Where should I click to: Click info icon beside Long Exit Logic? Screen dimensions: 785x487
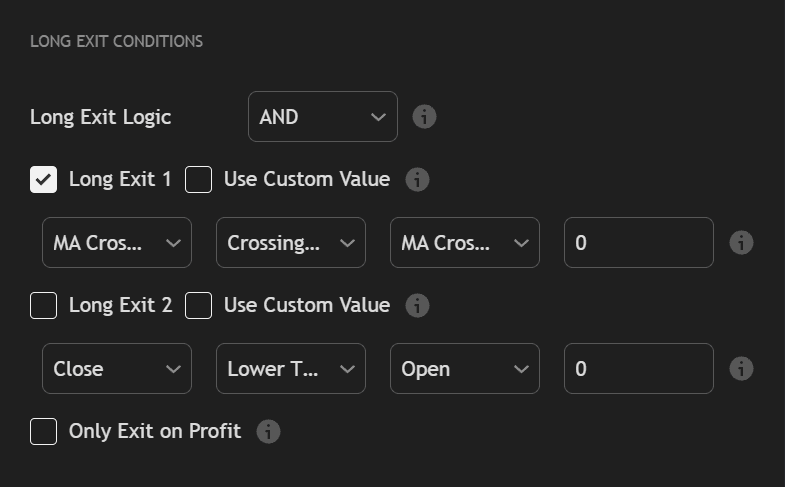point(425,117)
